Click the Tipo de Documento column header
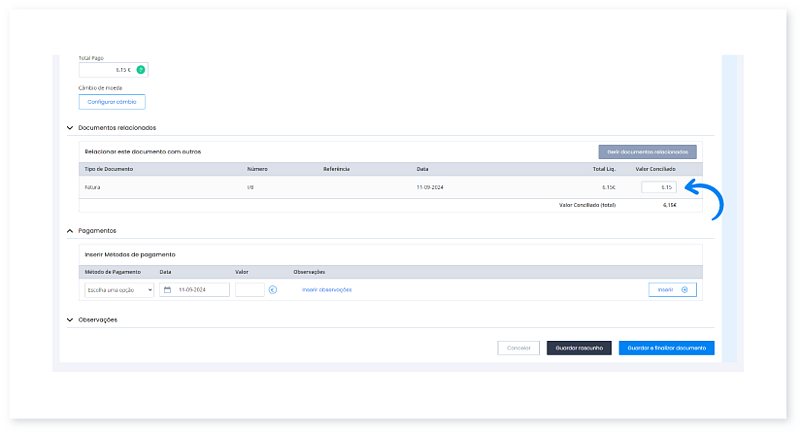This screenshot has height=433, width=800. (x=108, y=169)
